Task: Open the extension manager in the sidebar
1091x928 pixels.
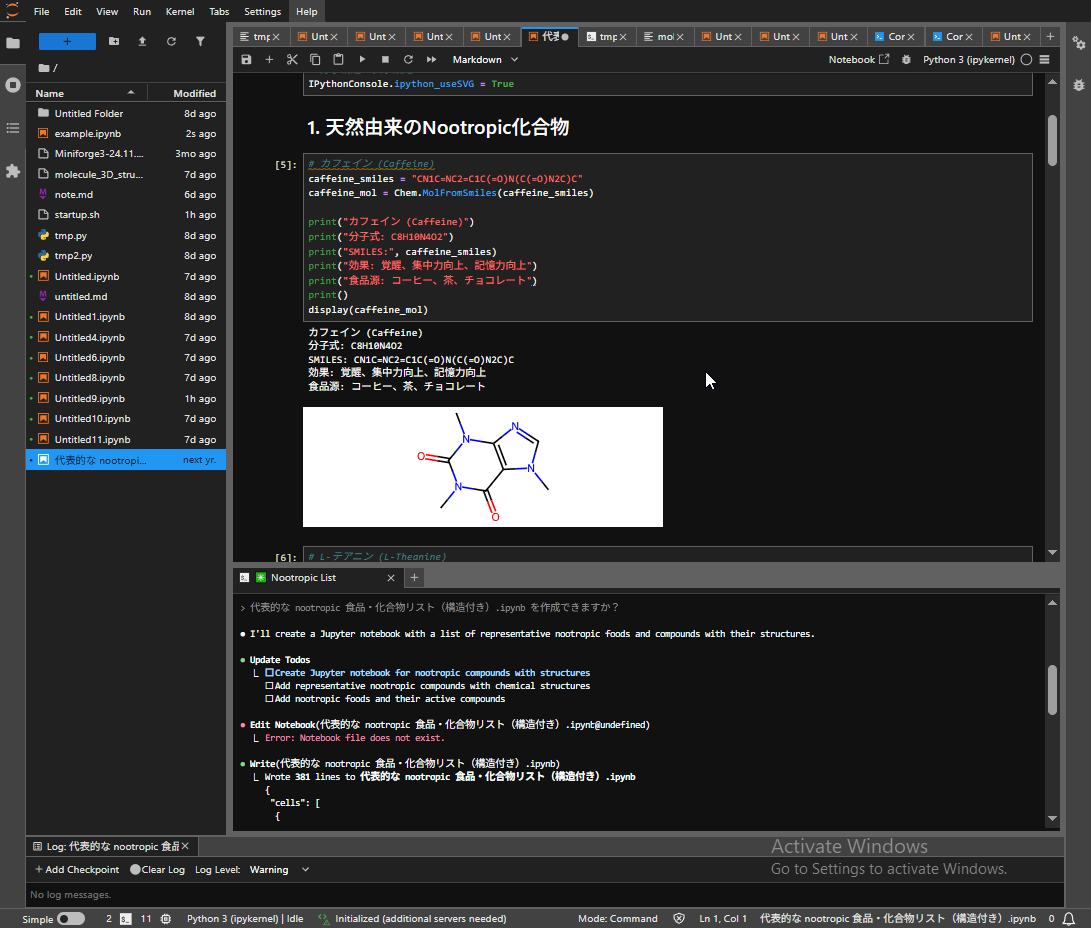Action: click(12, 170)
